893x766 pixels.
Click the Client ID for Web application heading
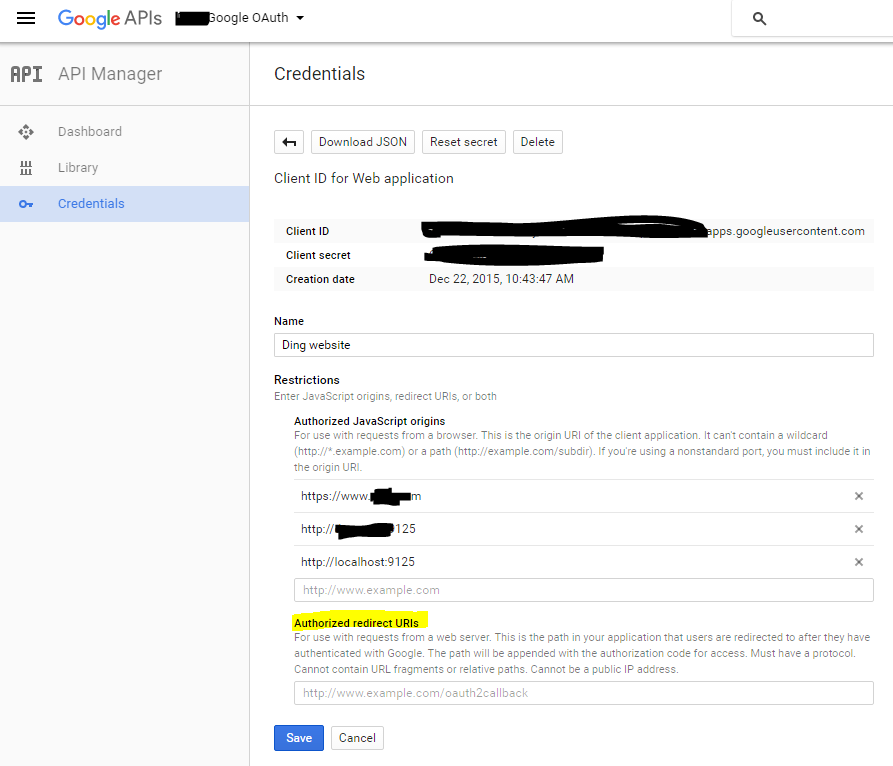pyautogui.click(x=364, y=178)
